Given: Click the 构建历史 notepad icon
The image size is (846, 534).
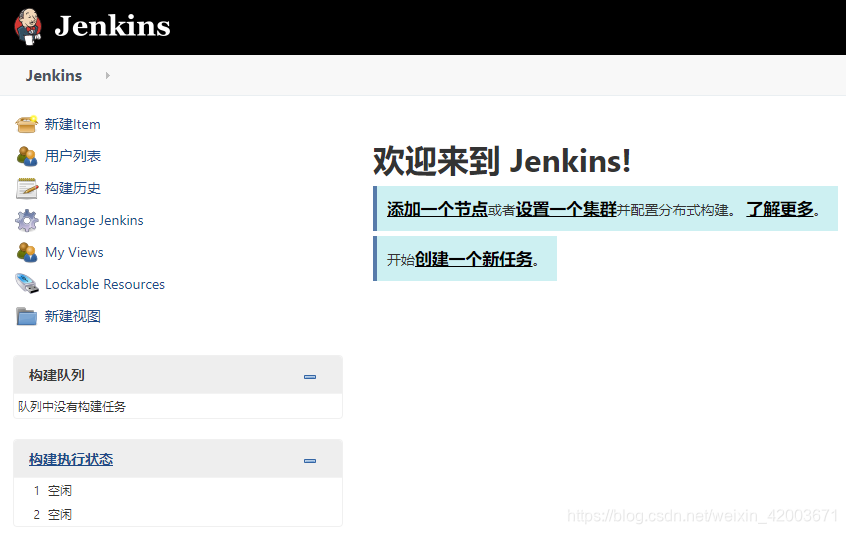Looking at the screenshot, I should tap(26, 188).
